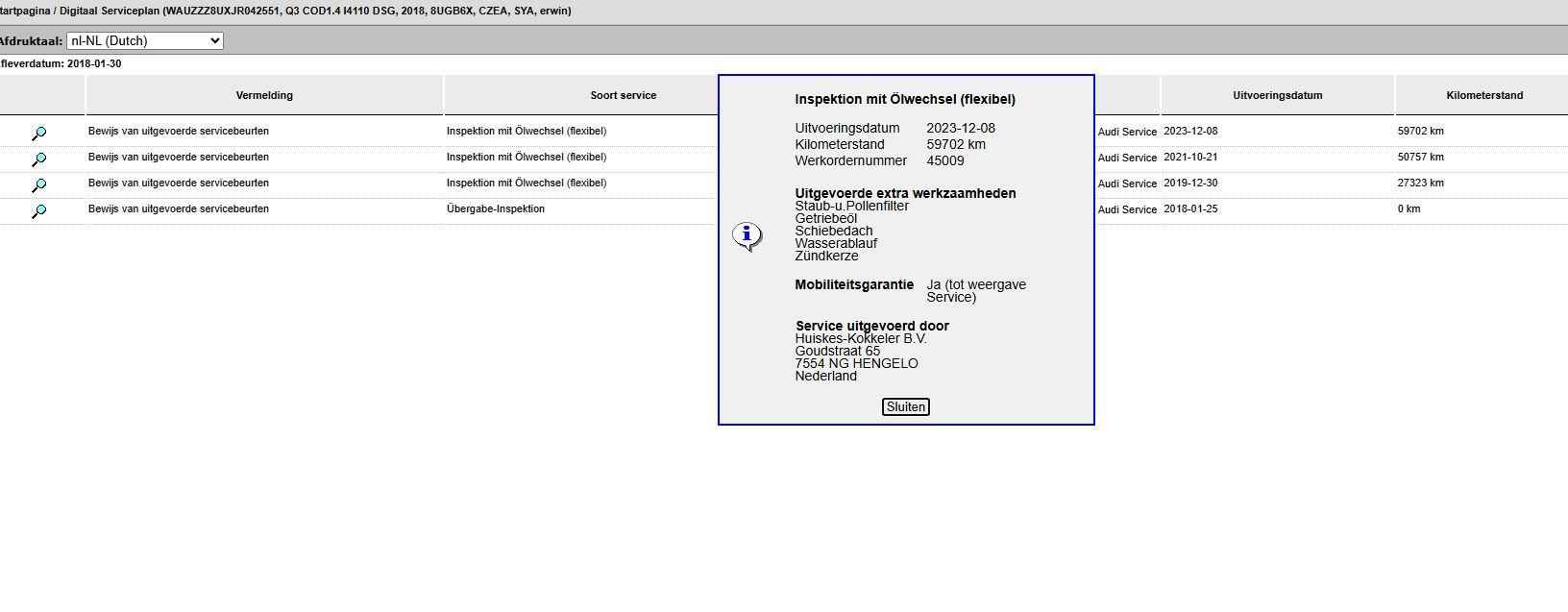Click the Kilometerstand column header
Image resolution: width=1568 pixels, height=612 pixels.
(x=1483, y=95)
